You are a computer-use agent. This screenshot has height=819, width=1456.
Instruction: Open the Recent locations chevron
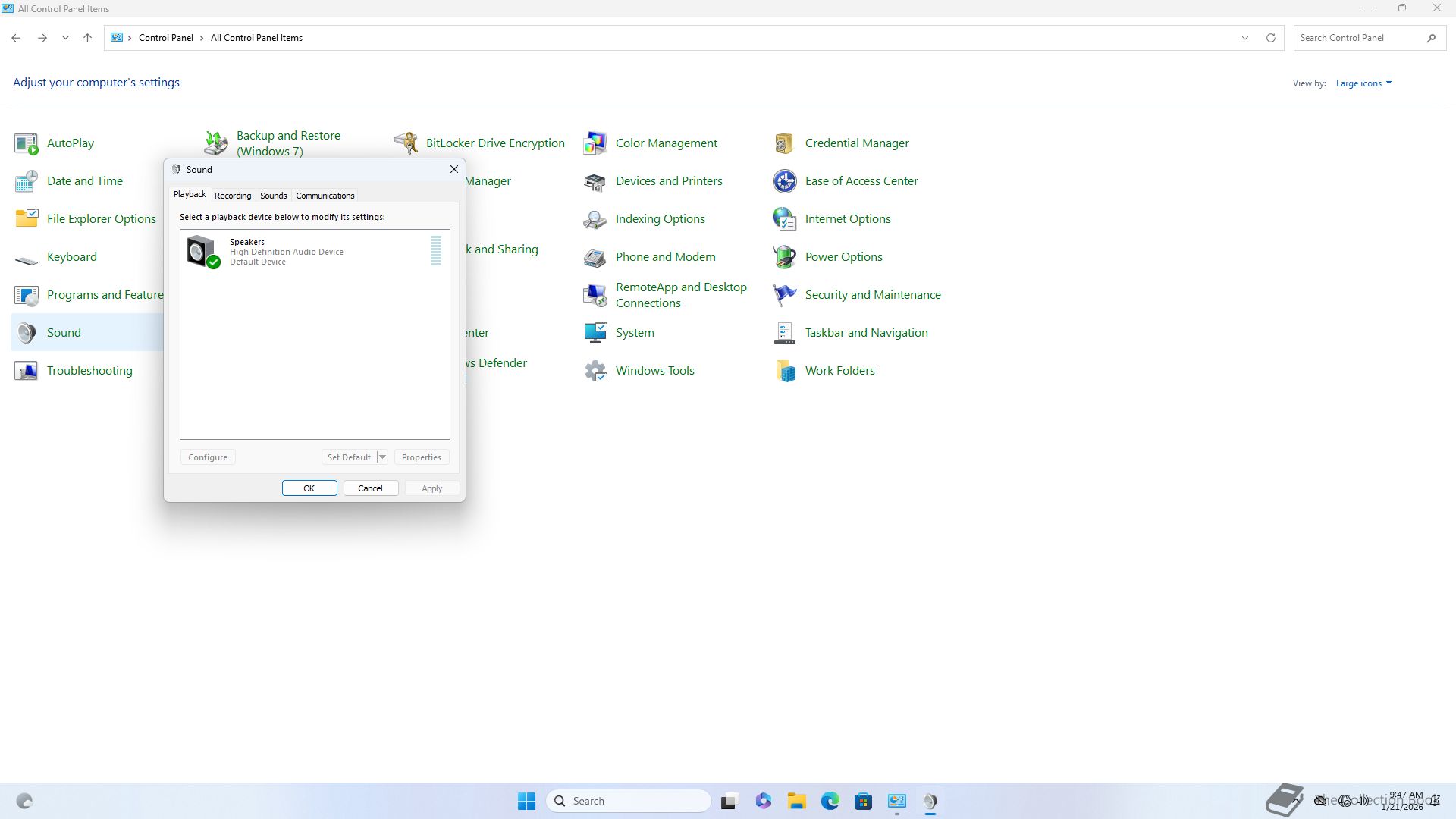coord(65,38)
